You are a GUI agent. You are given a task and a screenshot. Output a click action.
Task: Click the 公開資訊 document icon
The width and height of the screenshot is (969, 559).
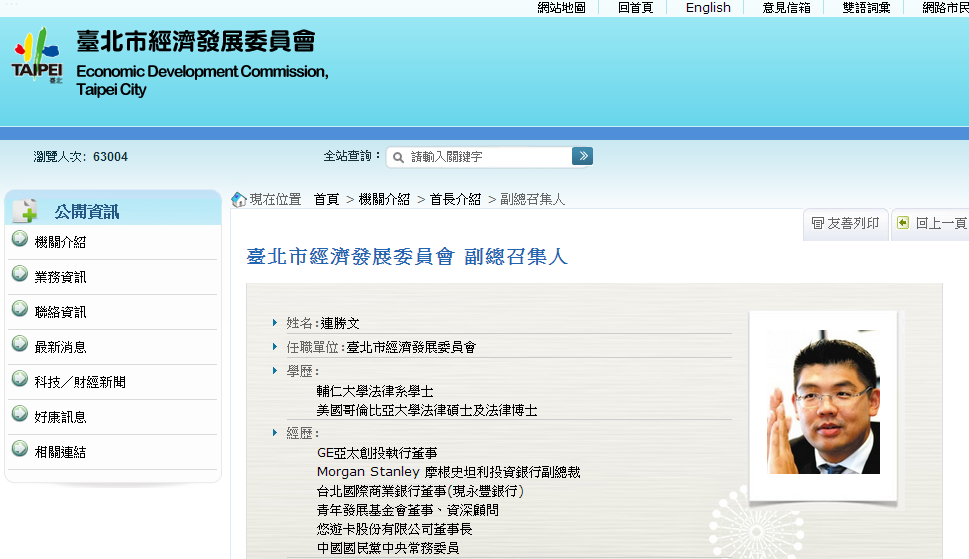click(25, 211)
